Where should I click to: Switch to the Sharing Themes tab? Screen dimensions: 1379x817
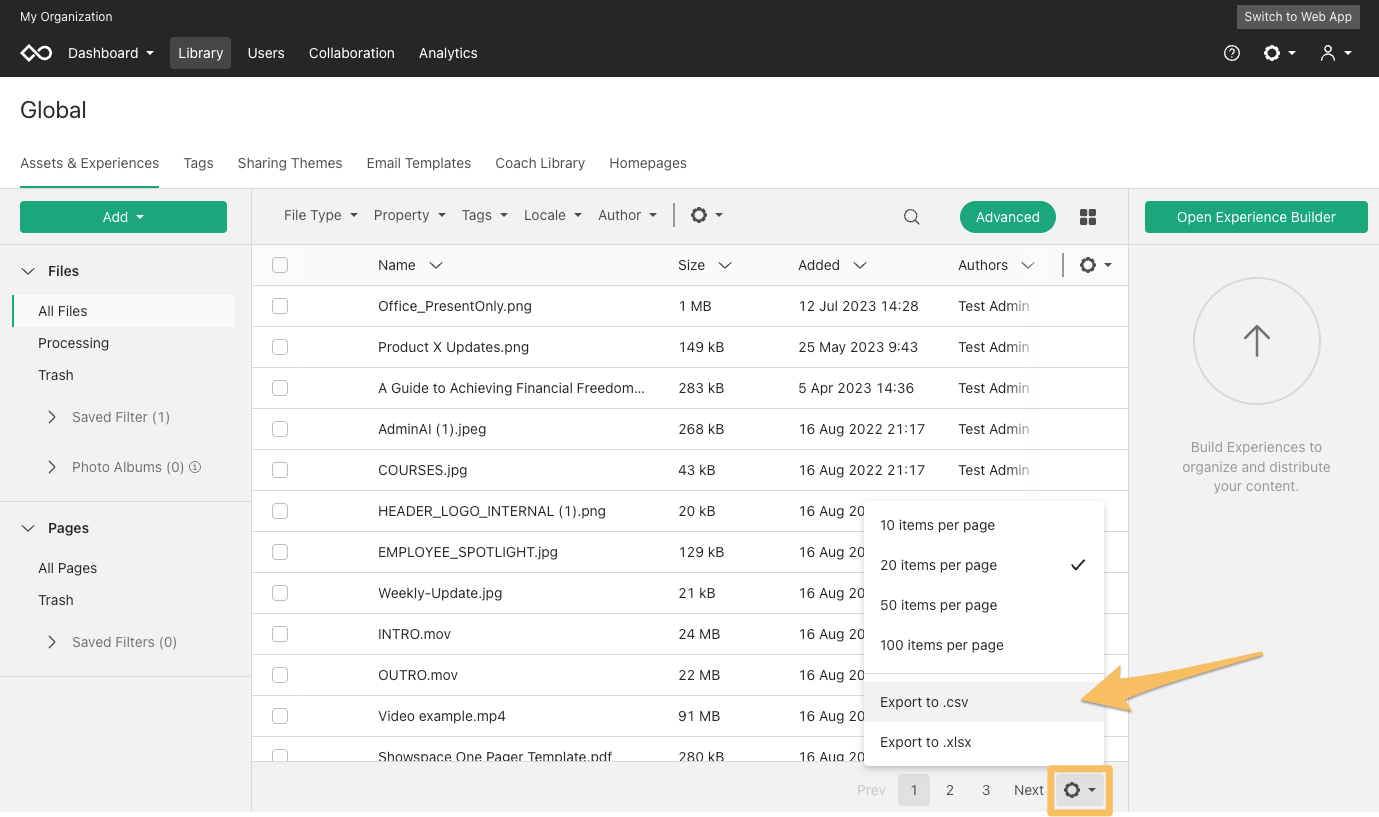290,163
